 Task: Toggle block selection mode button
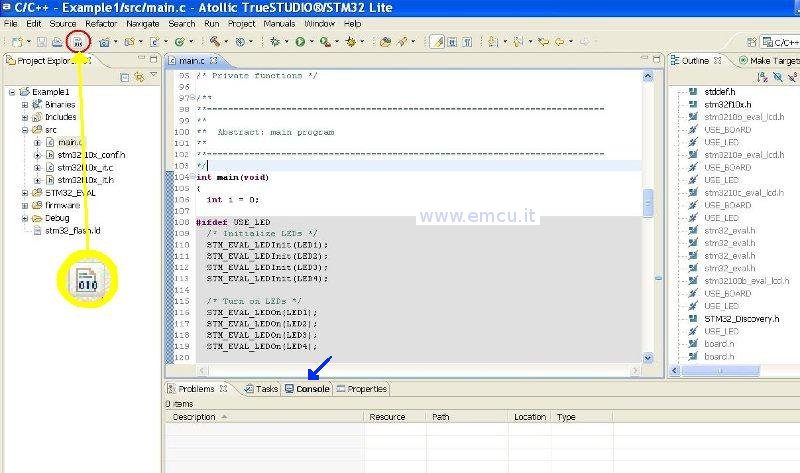point(452,42)
